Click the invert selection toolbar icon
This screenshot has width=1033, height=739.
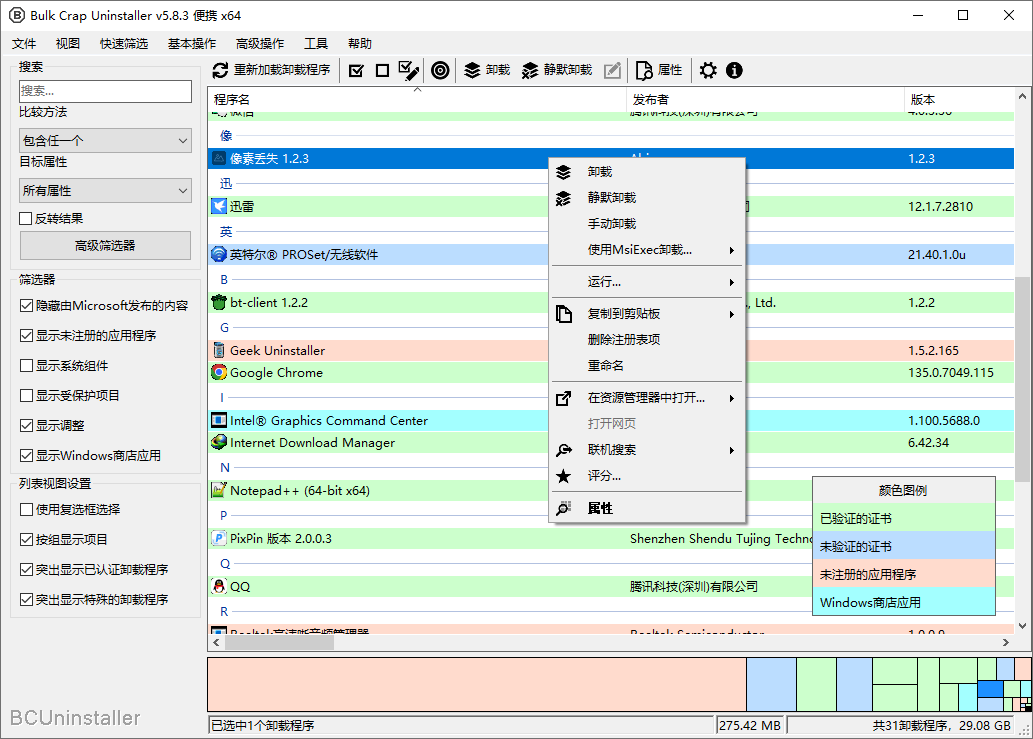(408, 70)
